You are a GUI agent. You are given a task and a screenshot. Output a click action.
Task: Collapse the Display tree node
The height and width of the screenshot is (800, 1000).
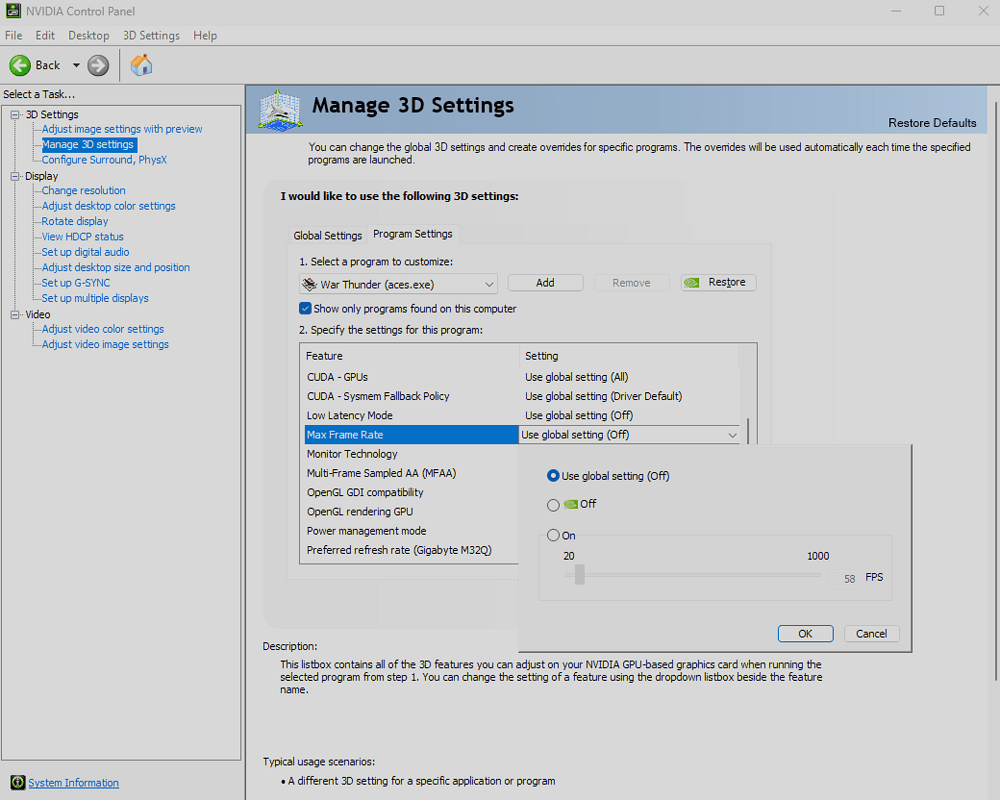15,176
